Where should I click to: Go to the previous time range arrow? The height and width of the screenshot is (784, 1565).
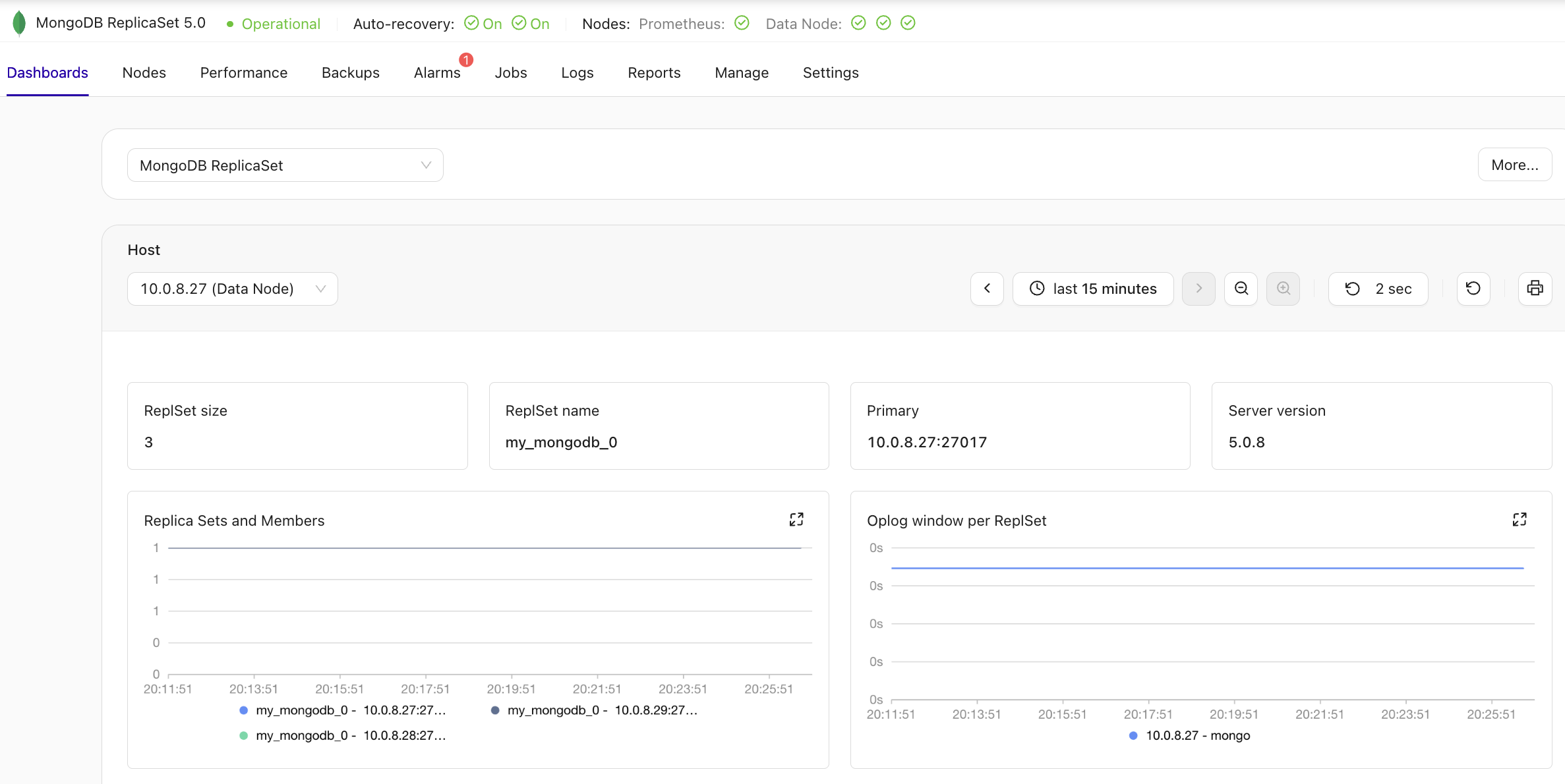pos(987,289)
